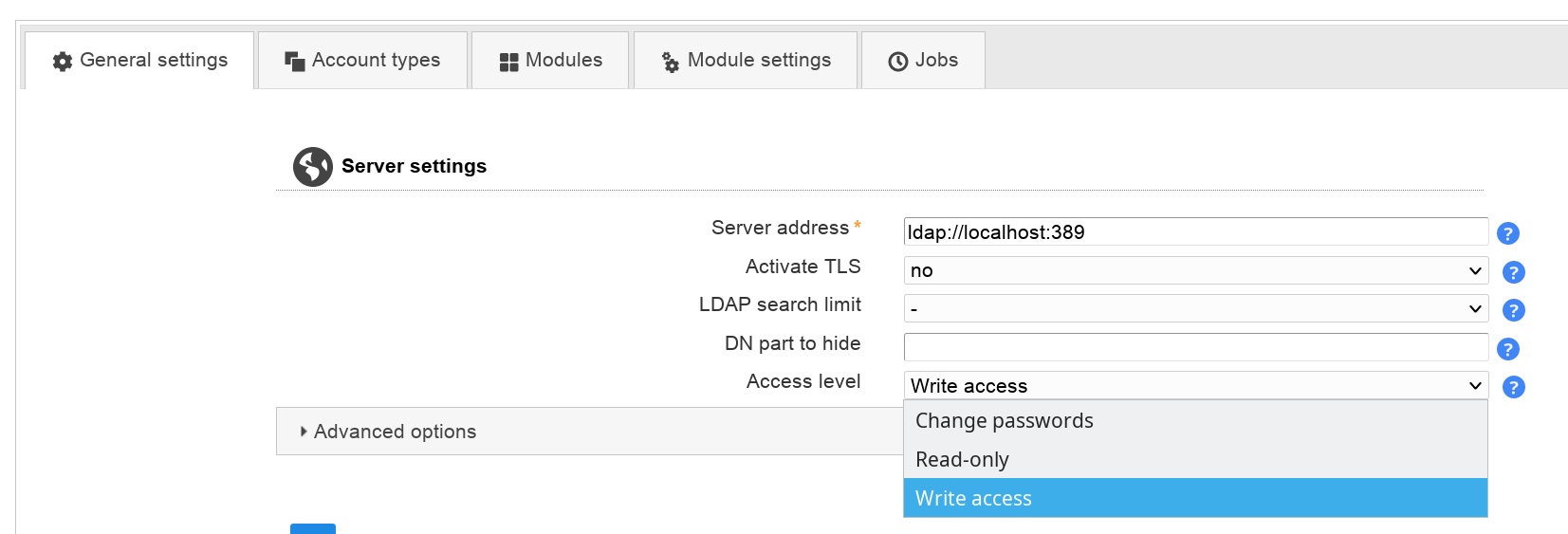Click the Server address input field
This screenshot has height=534, width=1568.
coord(1195,232)
